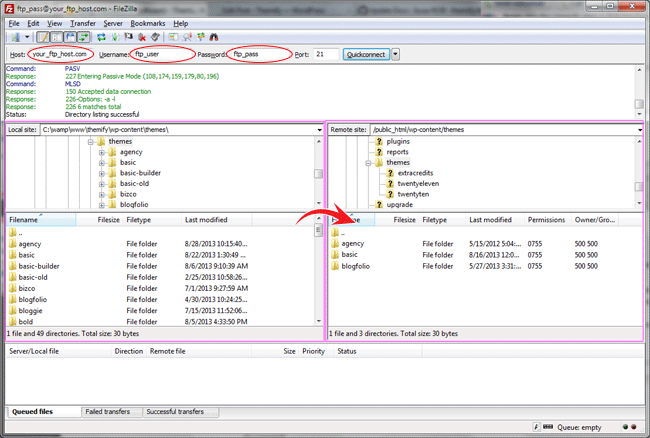Viewport: 650px width, 438px height.
Task: Click the encryption icon in the status bar
Action: (x=536, y=427)
